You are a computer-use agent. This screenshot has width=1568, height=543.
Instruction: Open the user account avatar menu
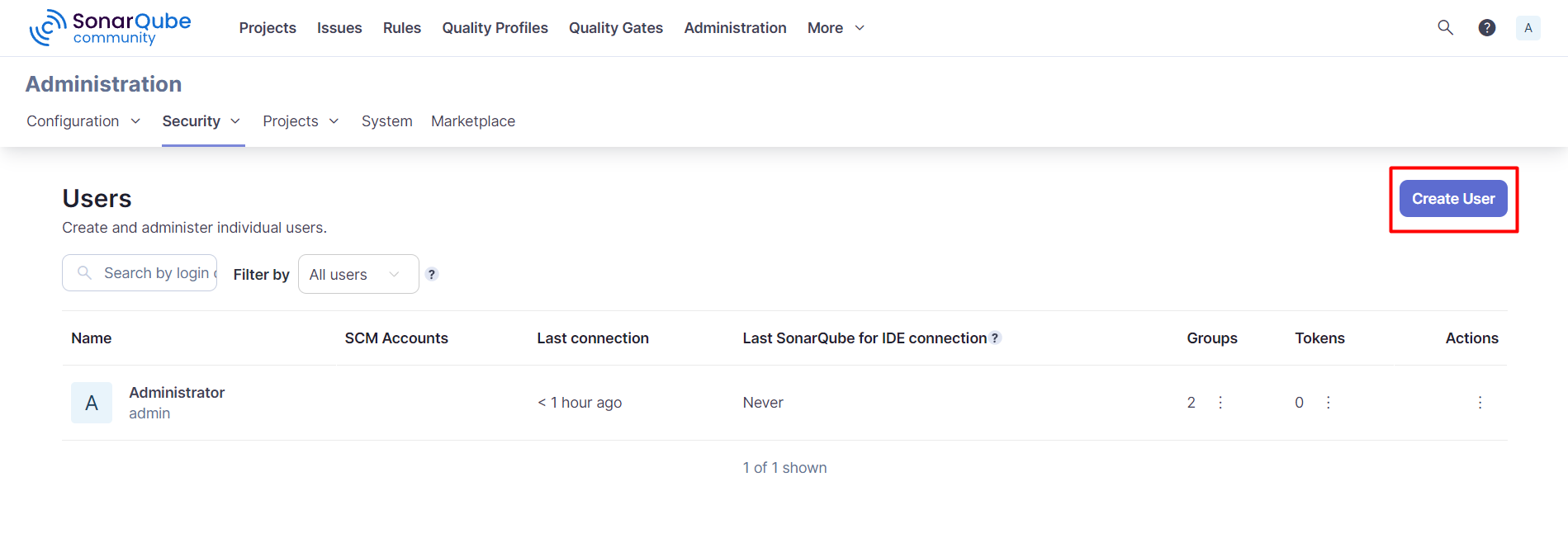coord(1528,27)
